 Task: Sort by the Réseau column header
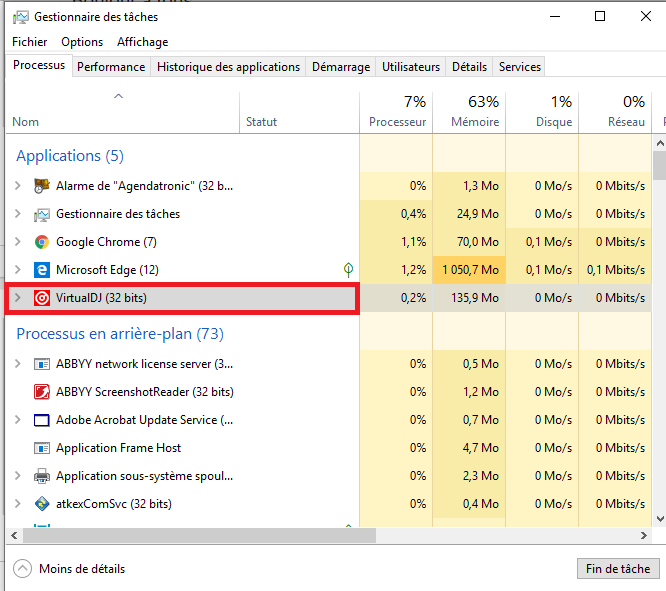(615, 113)
